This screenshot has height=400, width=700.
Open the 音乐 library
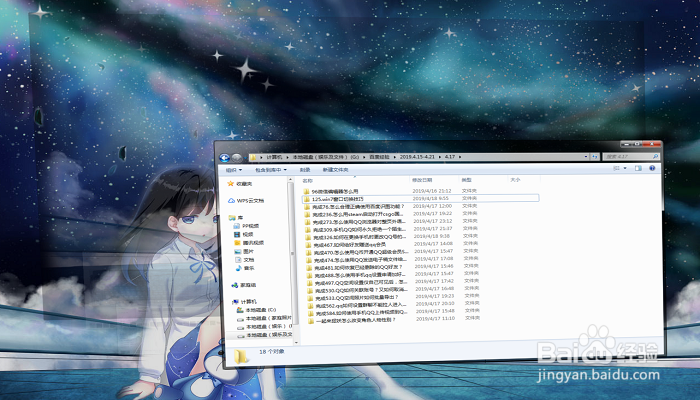(245, 269)
